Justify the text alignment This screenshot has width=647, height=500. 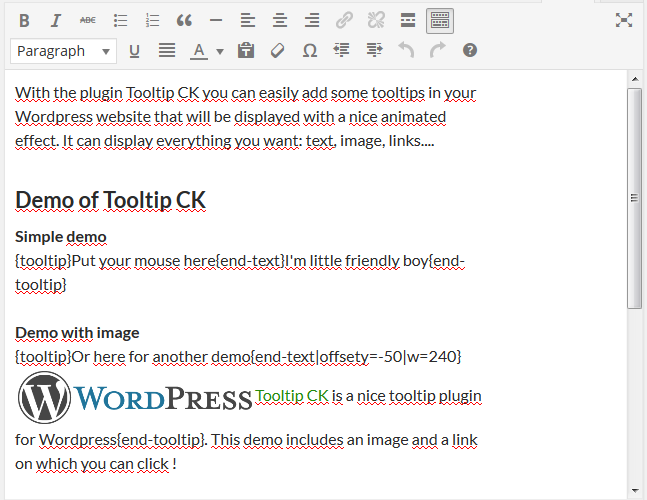click(167, 51)
